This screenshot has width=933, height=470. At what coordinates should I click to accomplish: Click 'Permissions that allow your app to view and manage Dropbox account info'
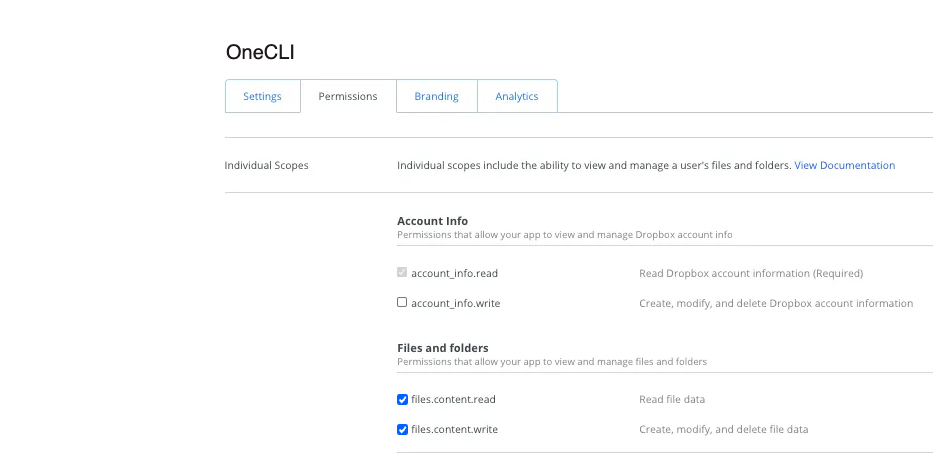565,234
